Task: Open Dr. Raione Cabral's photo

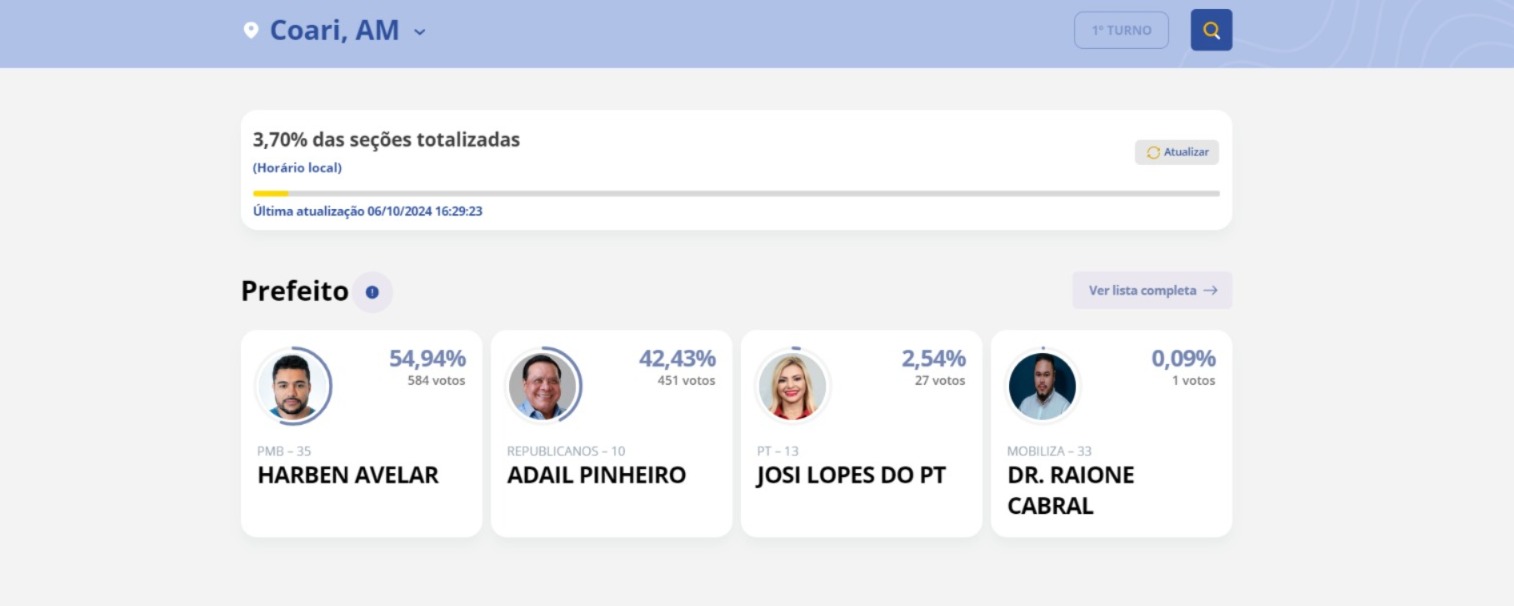Action: point(1042,386)
